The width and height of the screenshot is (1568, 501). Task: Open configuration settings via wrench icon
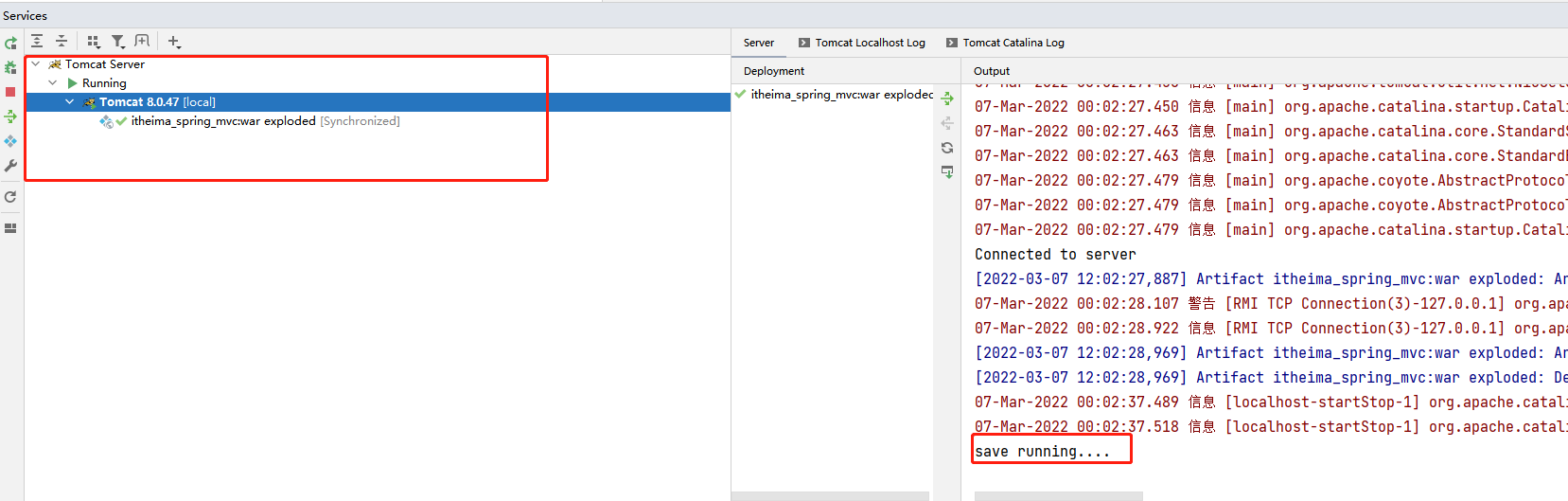(x=10, y=166)
